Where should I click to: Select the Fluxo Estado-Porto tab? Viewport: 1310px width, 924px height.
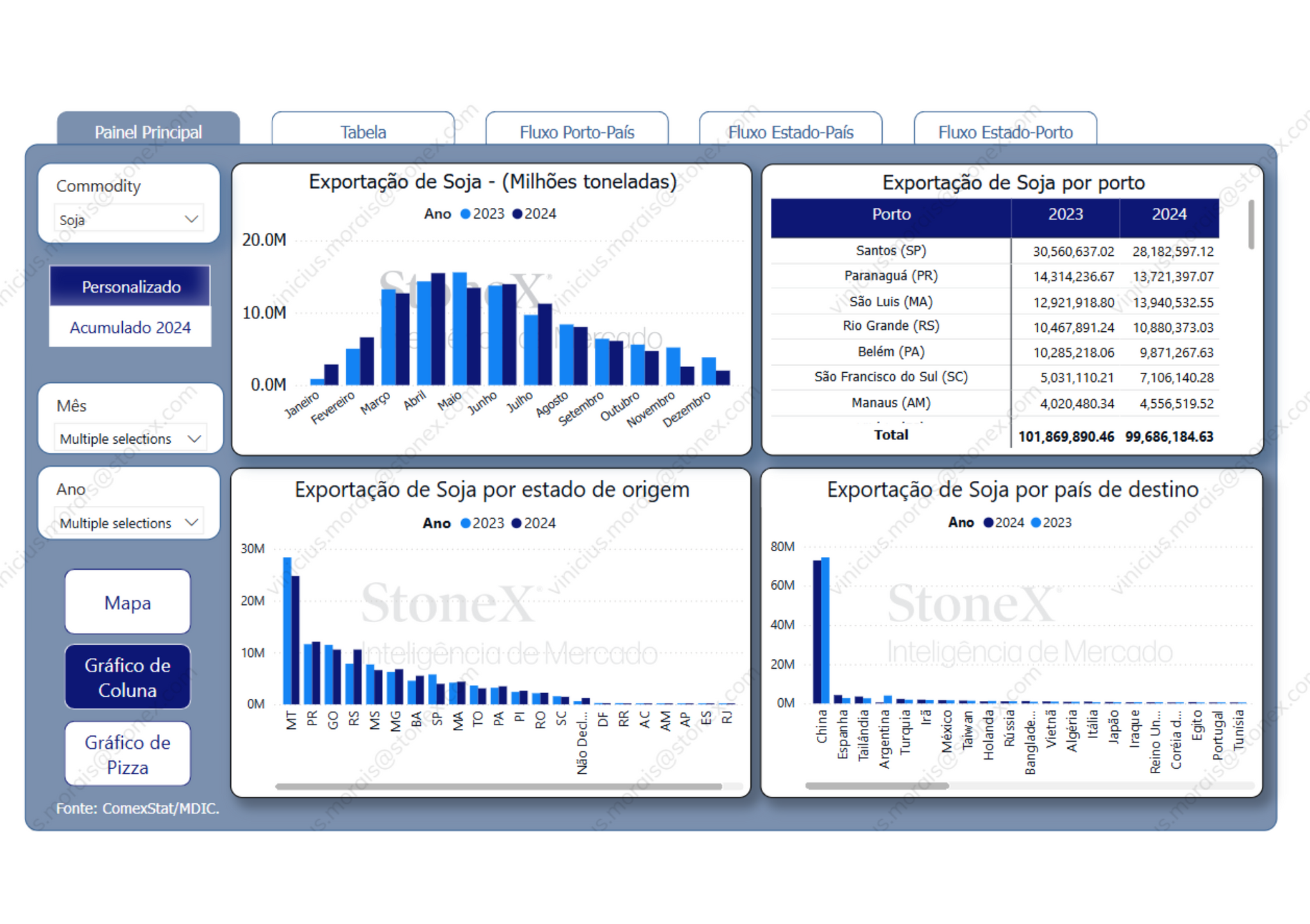pos(1005,132)
